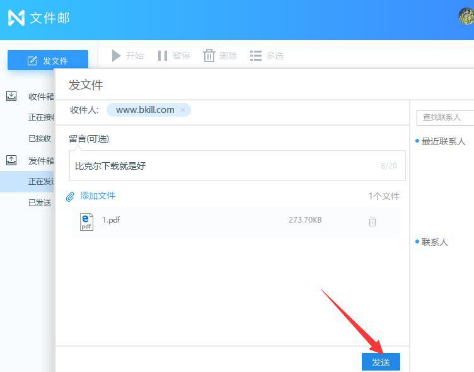Viewport: 474px width, 372px height.
Task: Click the 1.pdf file type icon
Action: point(86,222)
